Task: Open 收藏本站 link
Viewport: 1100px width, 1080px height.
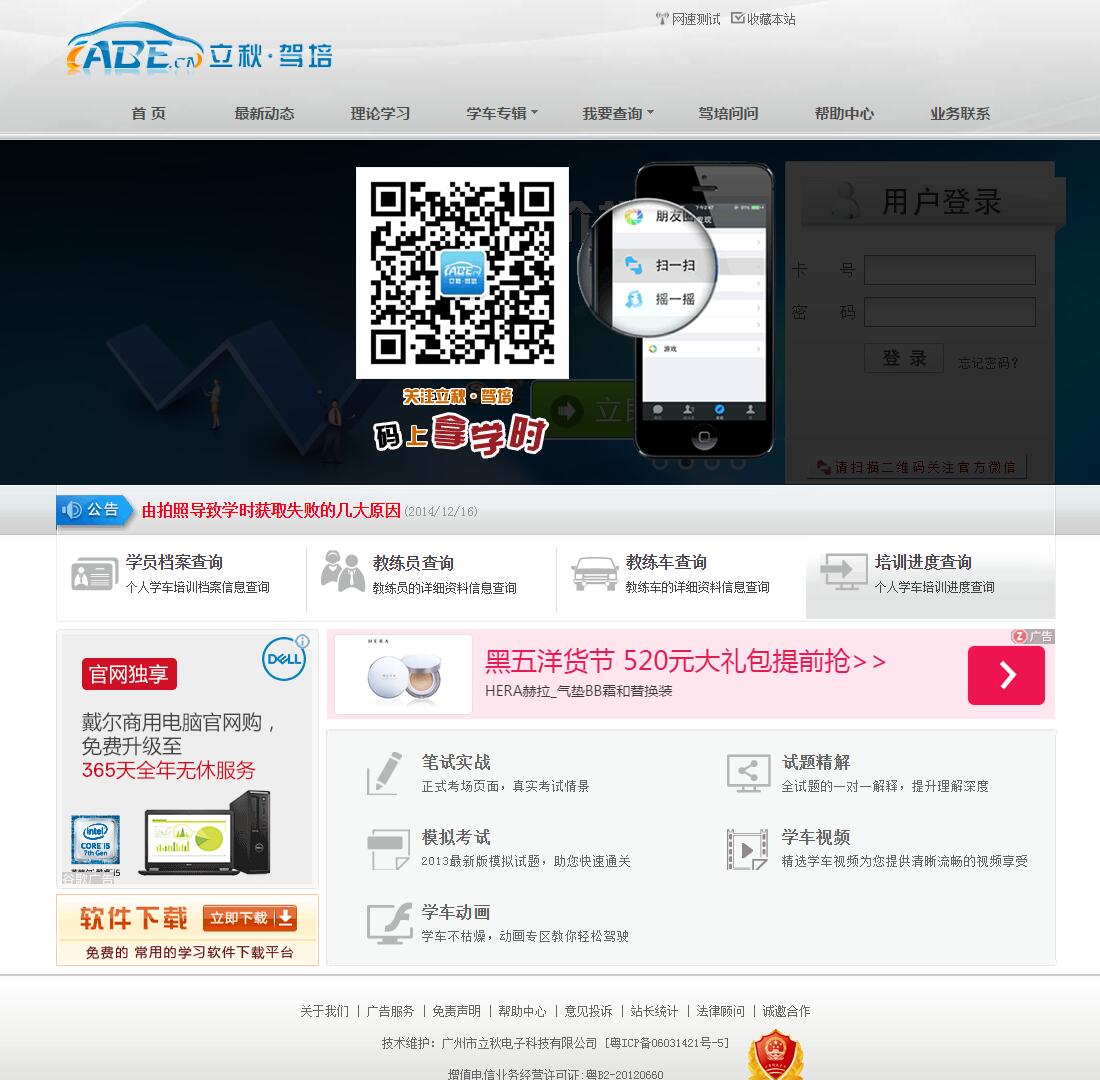Action: point(771,20)
